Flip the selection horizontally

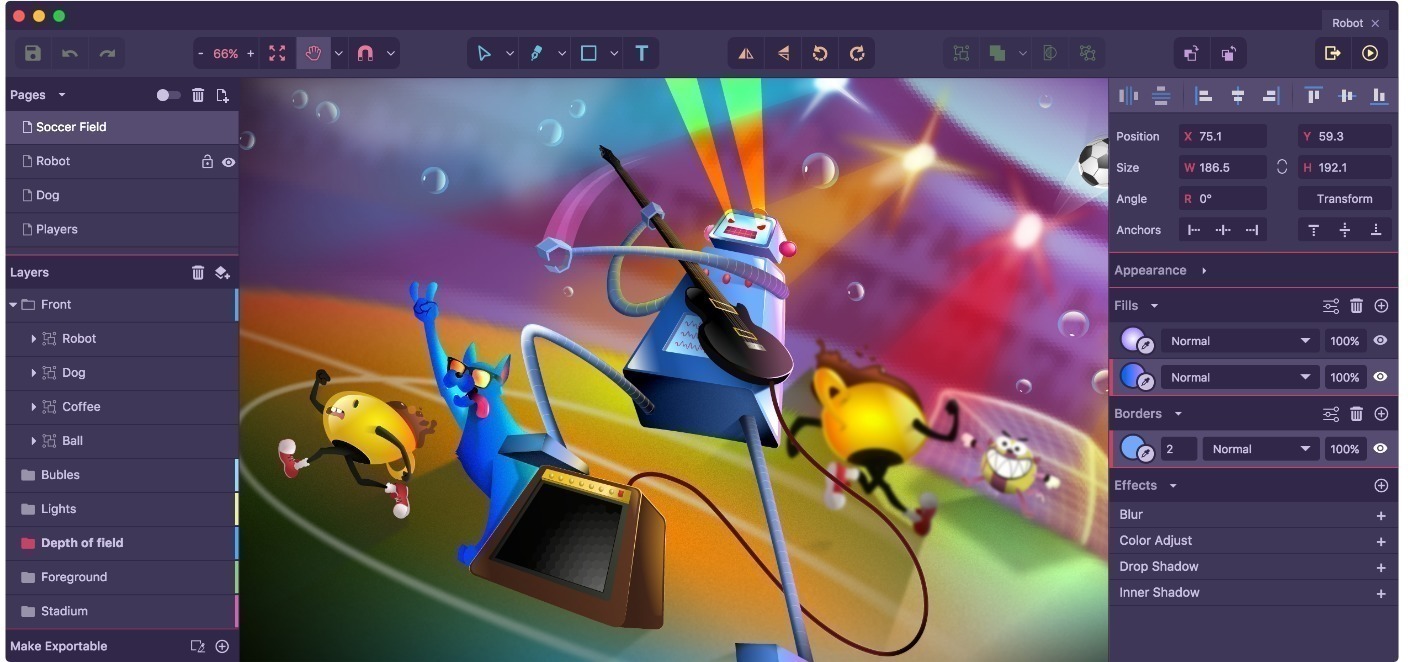pos(745,53)
